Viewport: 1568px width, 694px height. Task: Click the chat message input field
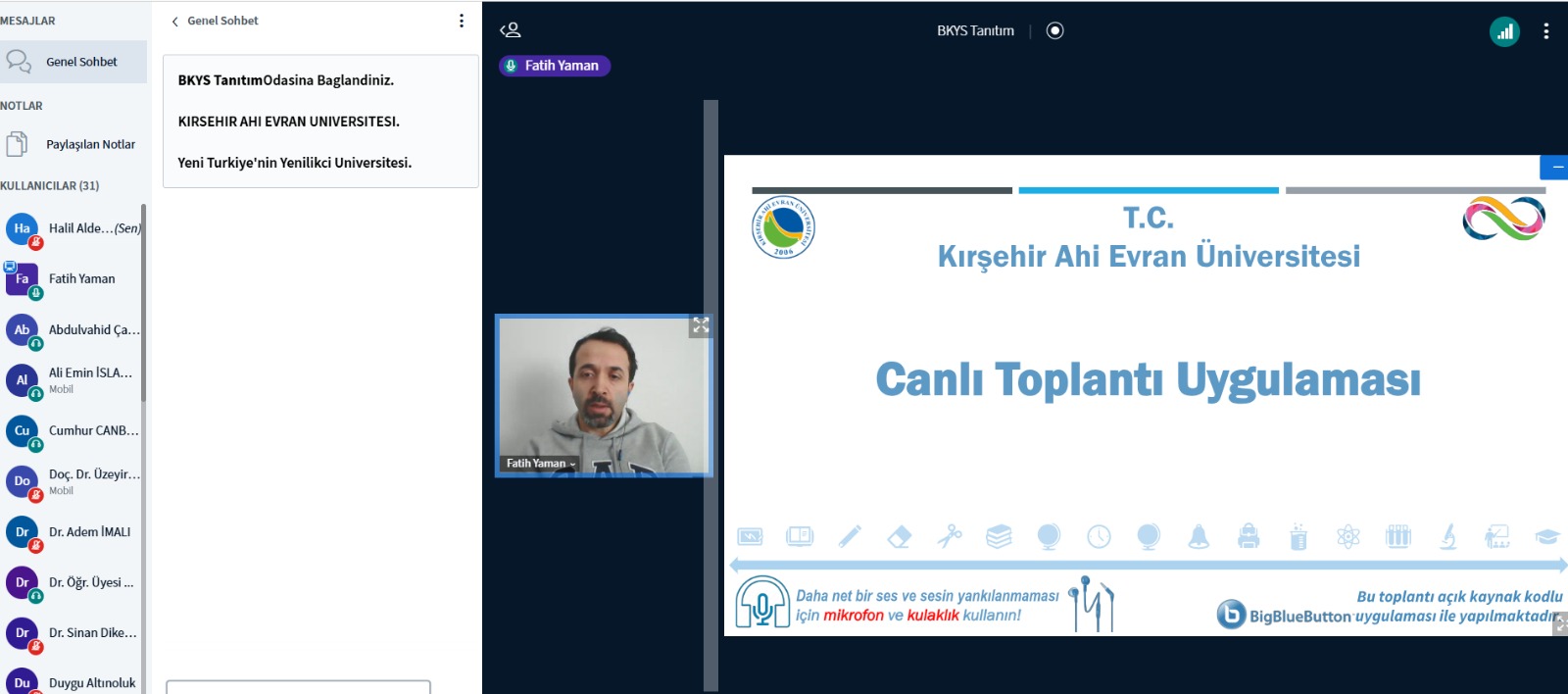(x=298, y=687)
